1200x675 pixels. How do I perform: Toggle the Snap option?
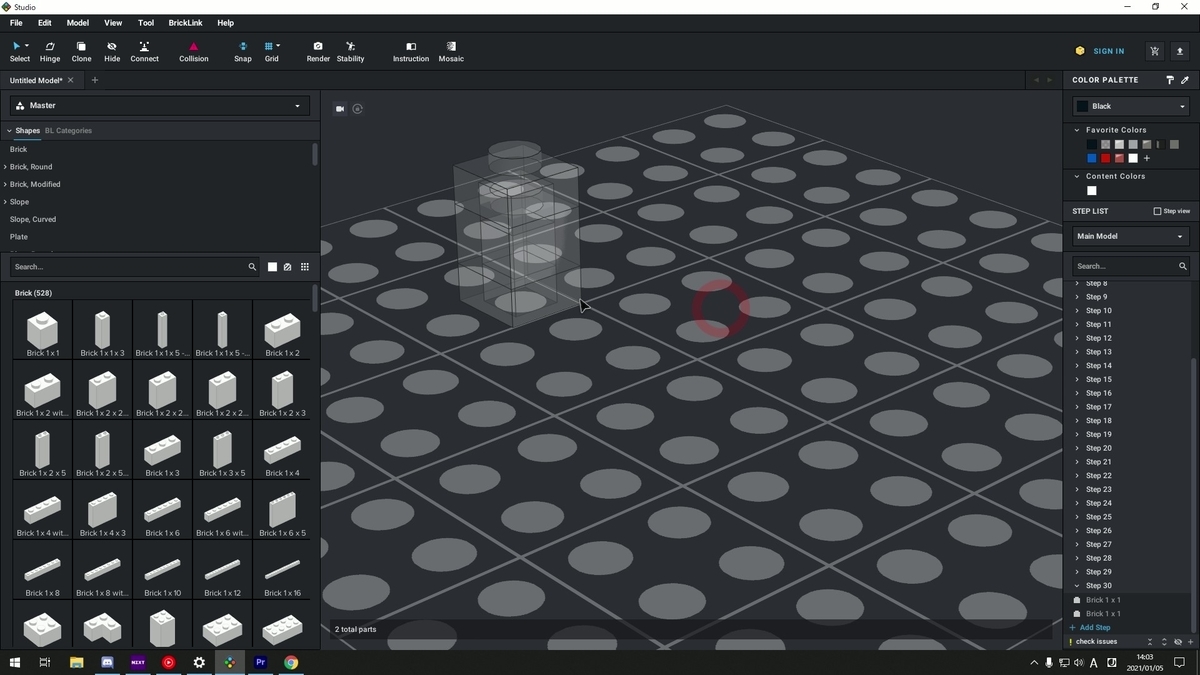243,52
